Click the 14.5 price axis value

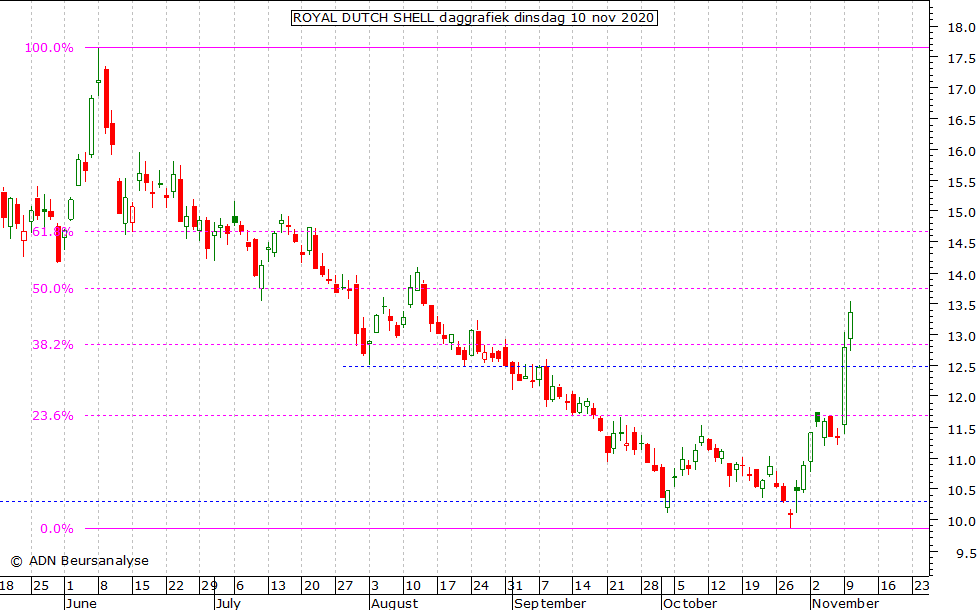(961, 243)
